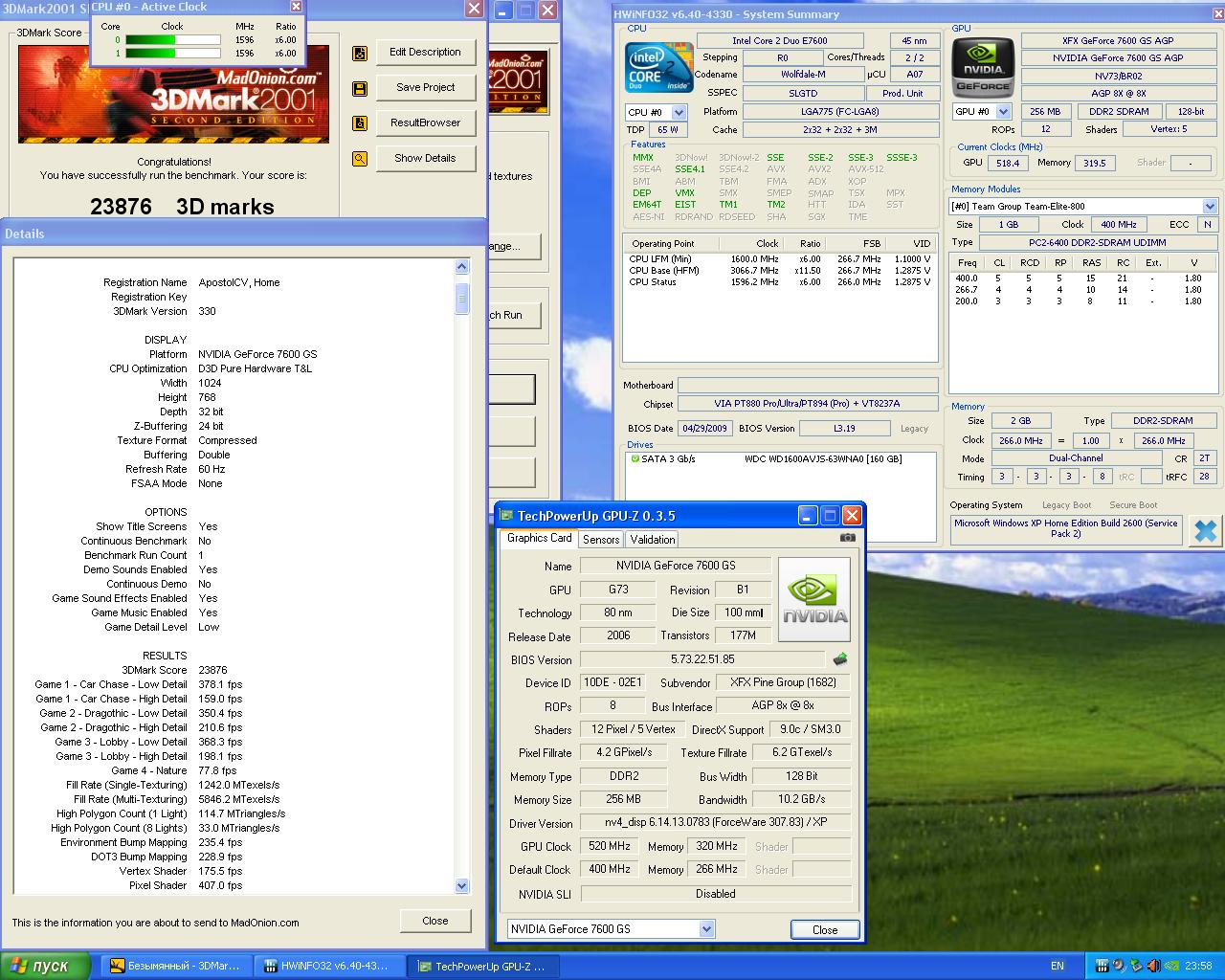
Task: Click the GPU-Z screenshot camera icon
Action: [847, 538]
